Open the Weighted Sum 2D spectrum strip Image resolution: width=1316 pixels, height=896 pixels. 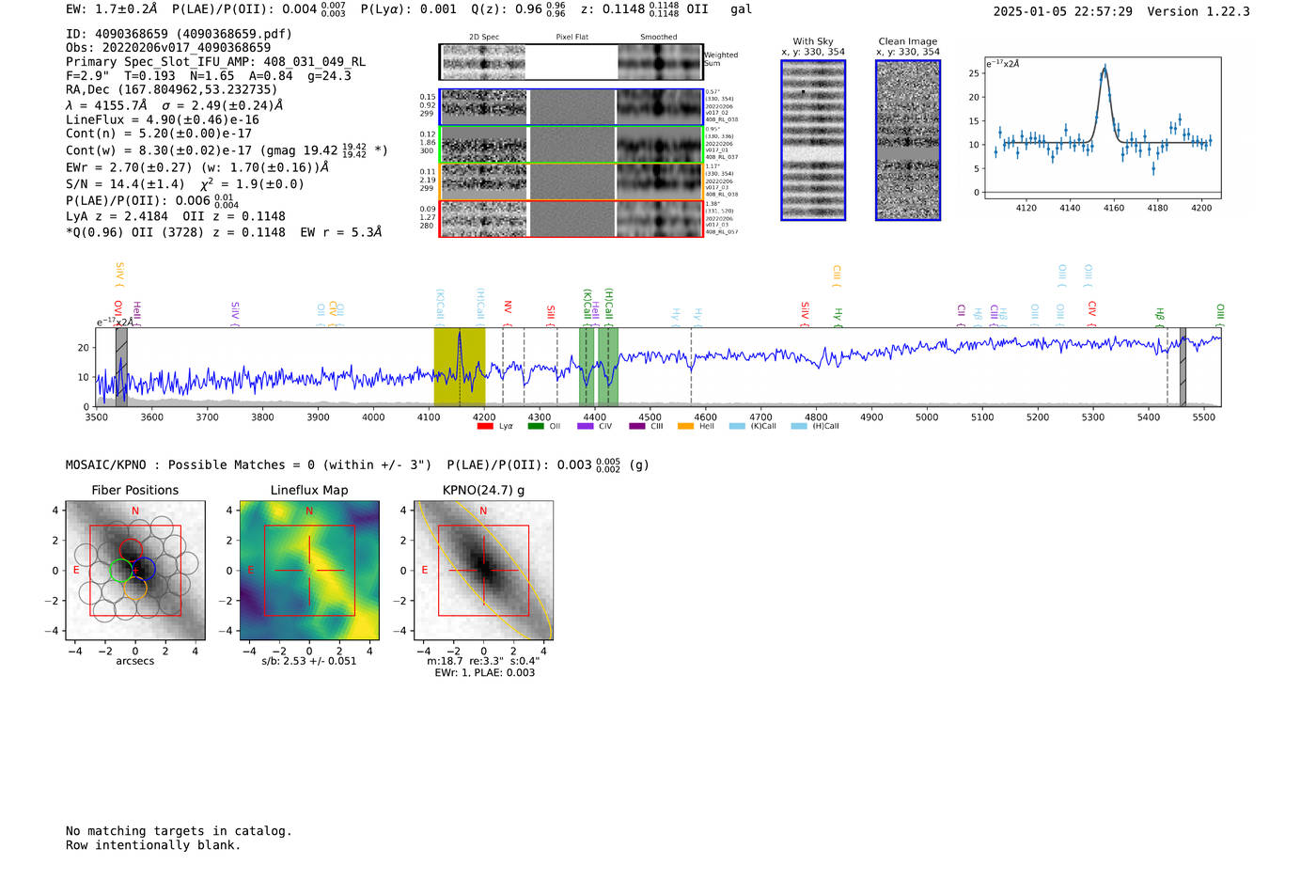click(571, 62)
